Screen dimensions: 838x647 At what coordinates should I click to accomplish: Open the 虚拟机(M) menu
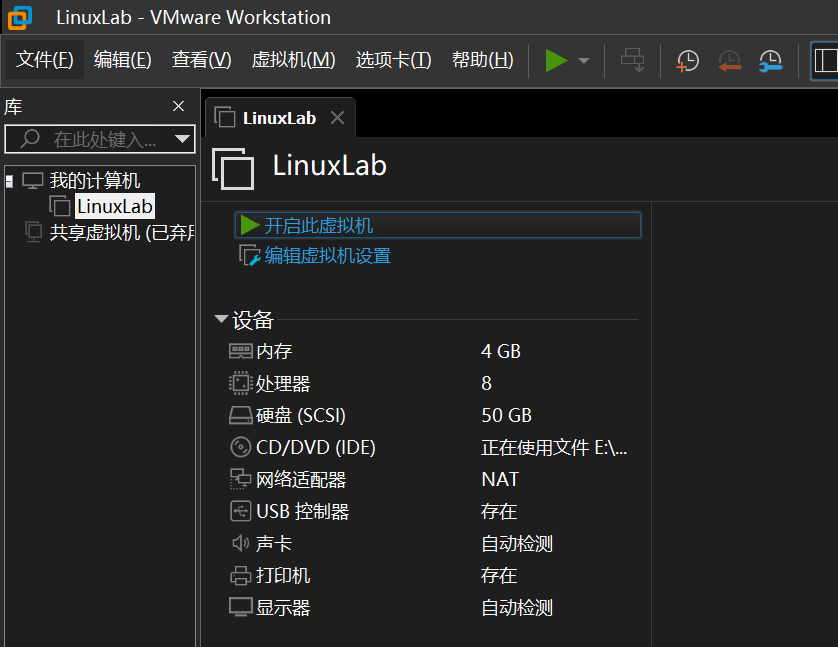pyautogui.click(x=293, y=60)
